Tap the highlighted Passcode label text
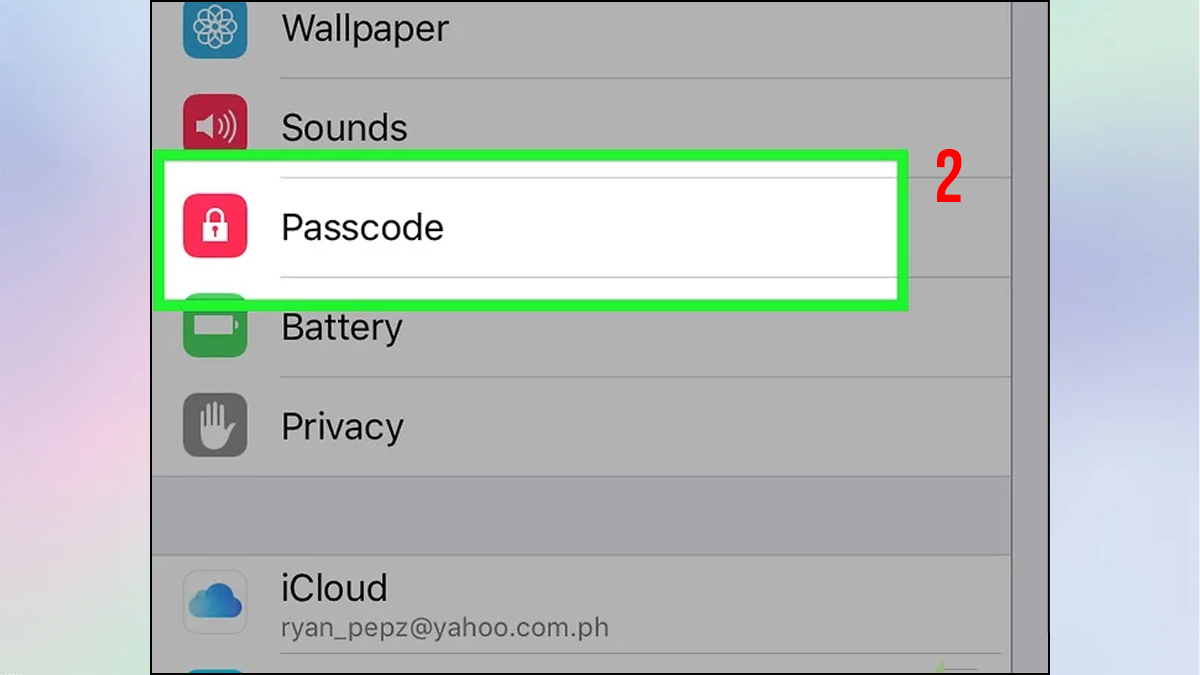Viewport: 1200px width, 675px height. 363,227
